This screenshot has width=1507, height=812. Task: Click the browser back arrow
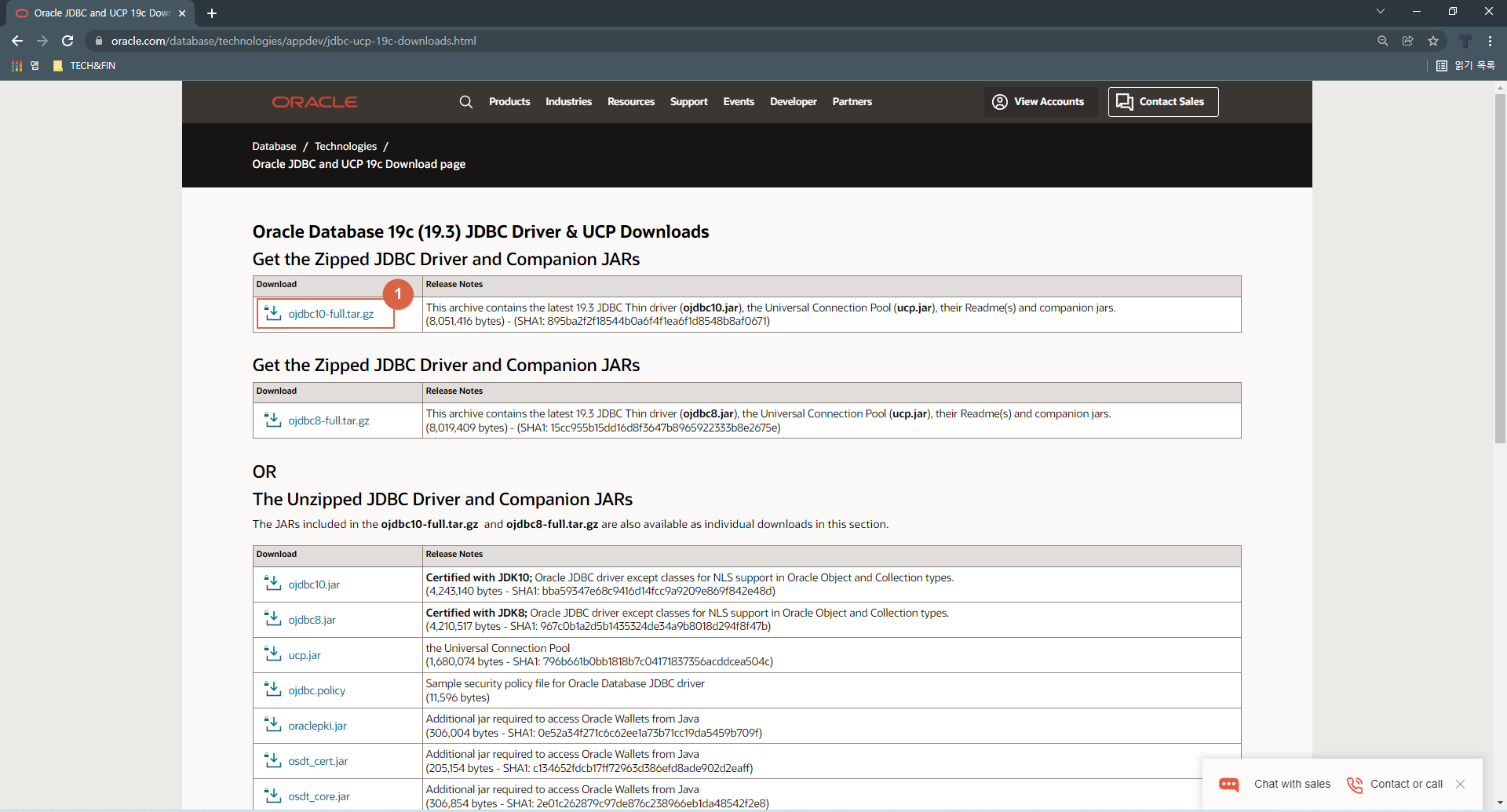click(17, 41)
